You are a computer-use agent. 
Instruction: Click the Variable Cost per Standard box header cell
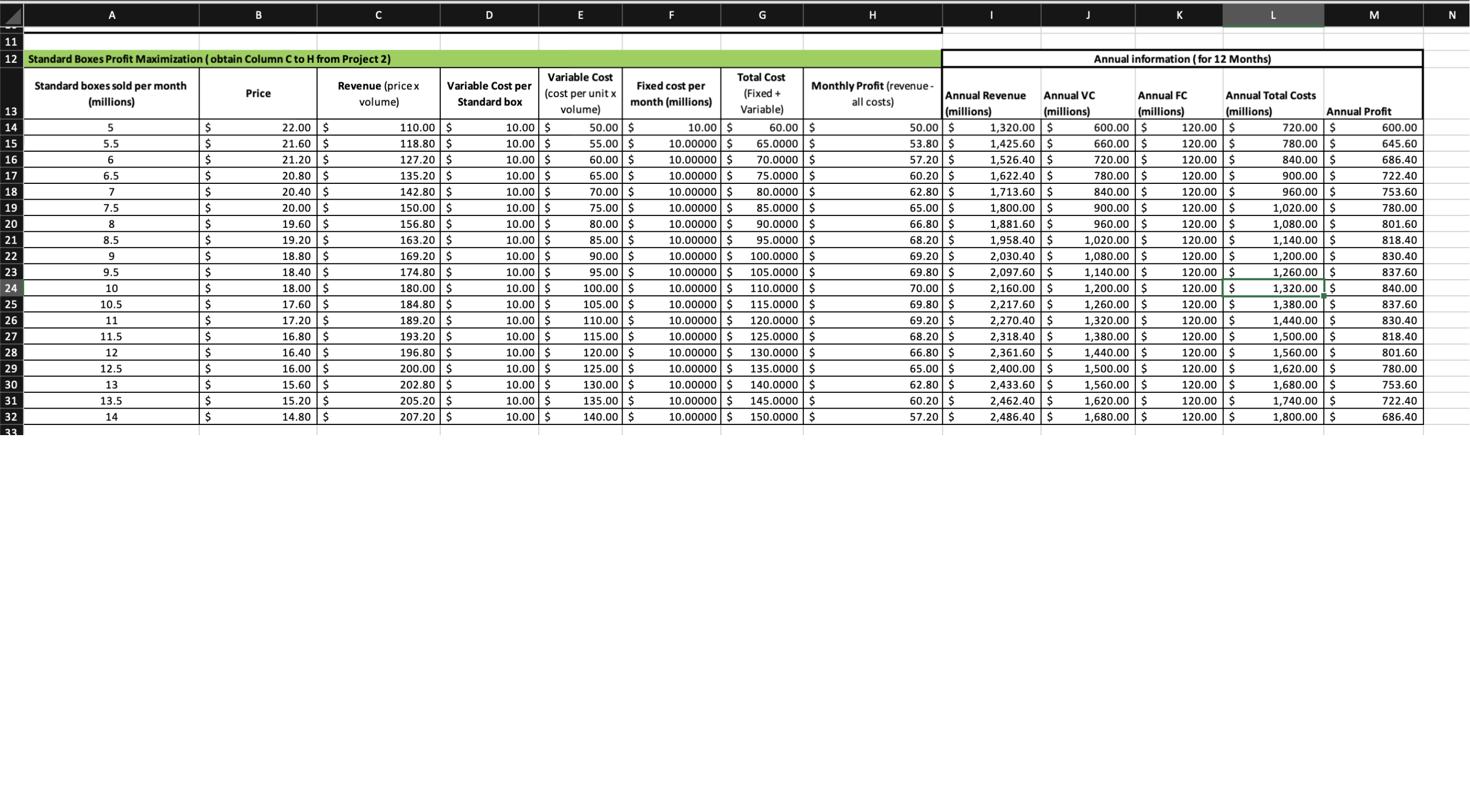489,93
